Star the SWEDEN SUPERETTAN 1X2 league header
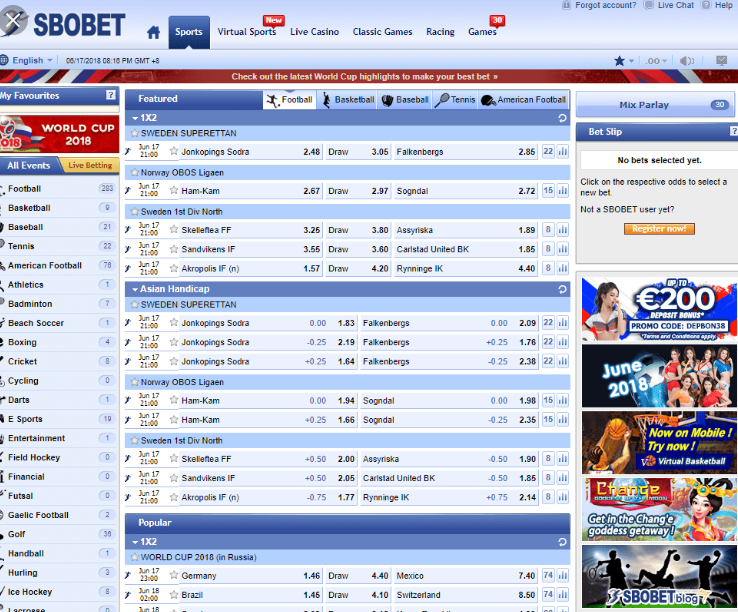This screenshot has width=738, height=612. click(135, 133)
